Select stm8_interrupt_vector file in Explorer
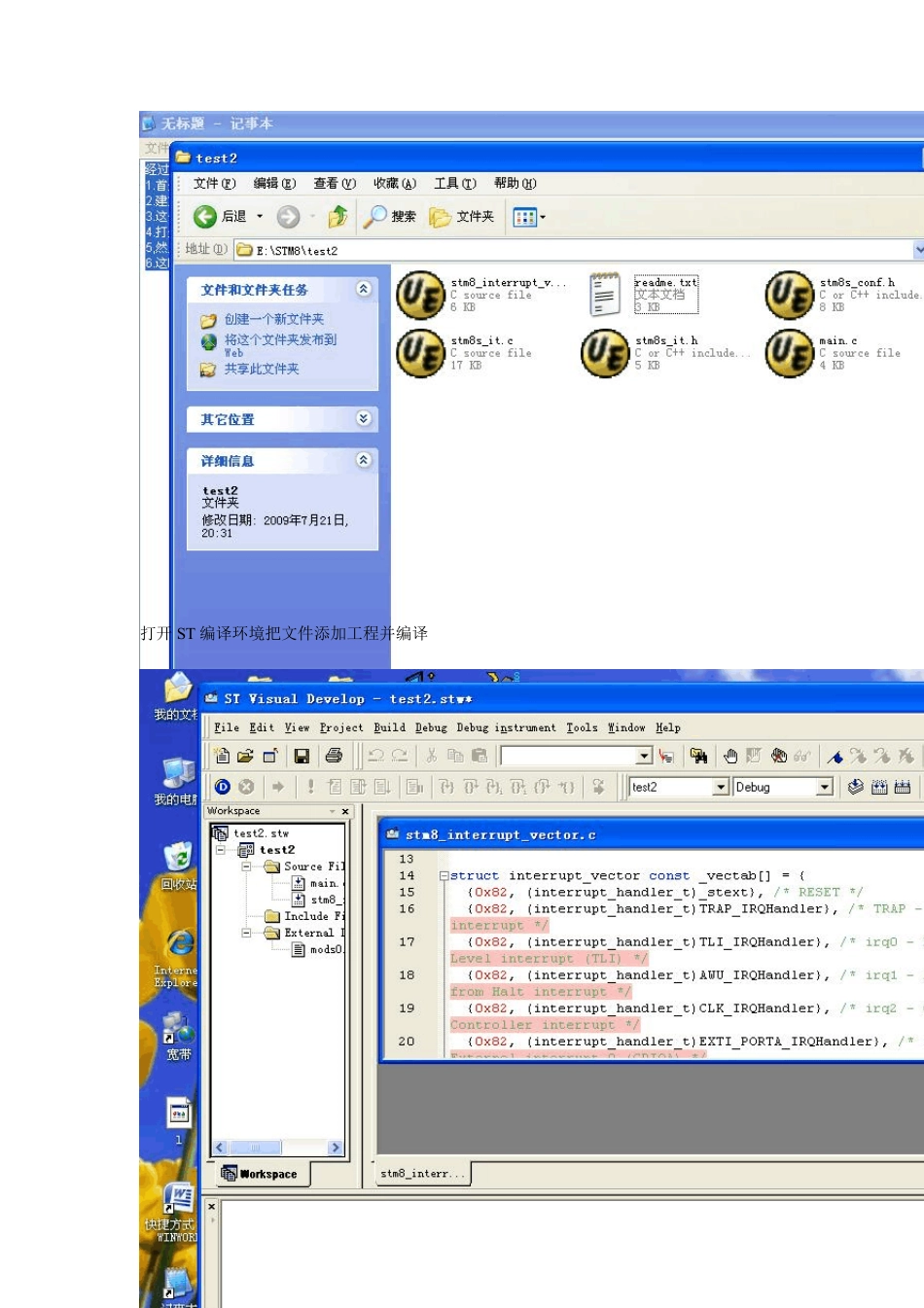 (420, 295)
